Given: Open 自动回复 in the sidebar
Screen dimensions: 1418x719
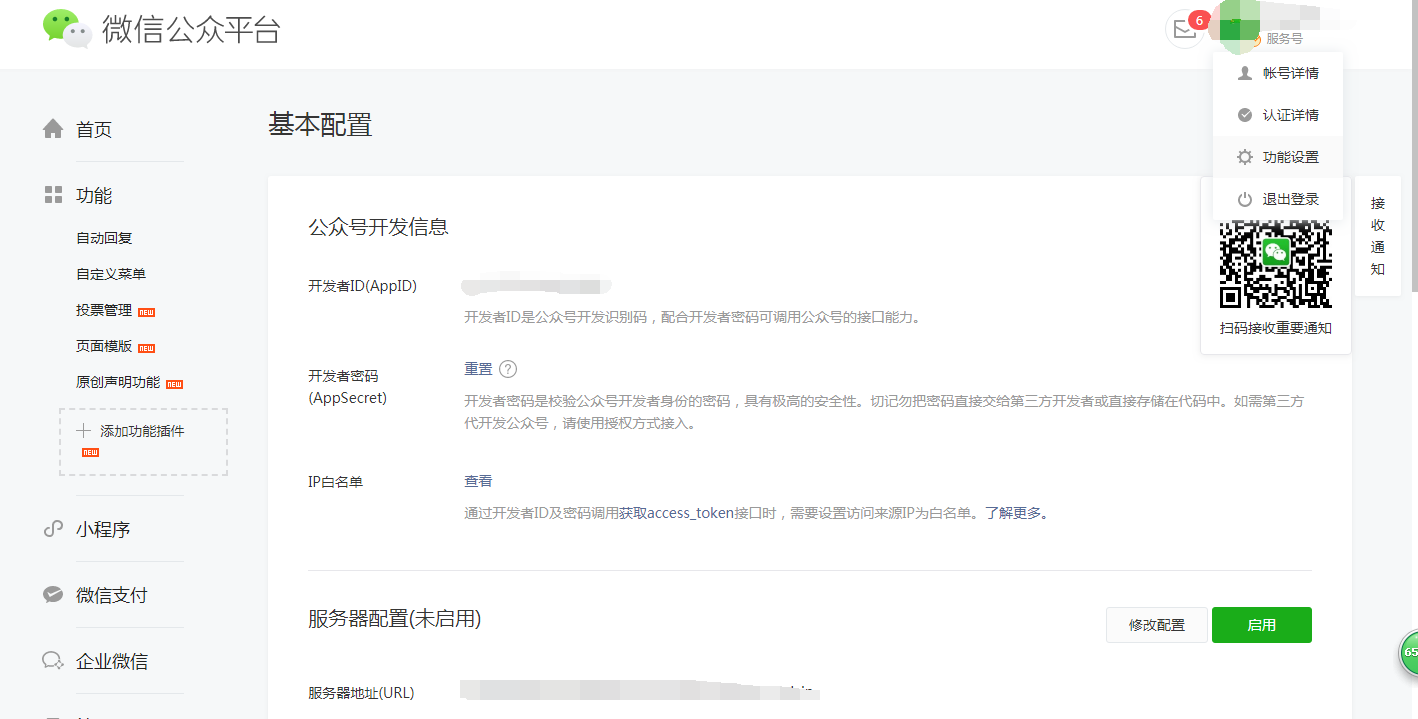Looking at the screenshot, I should (x=104, y=238).
